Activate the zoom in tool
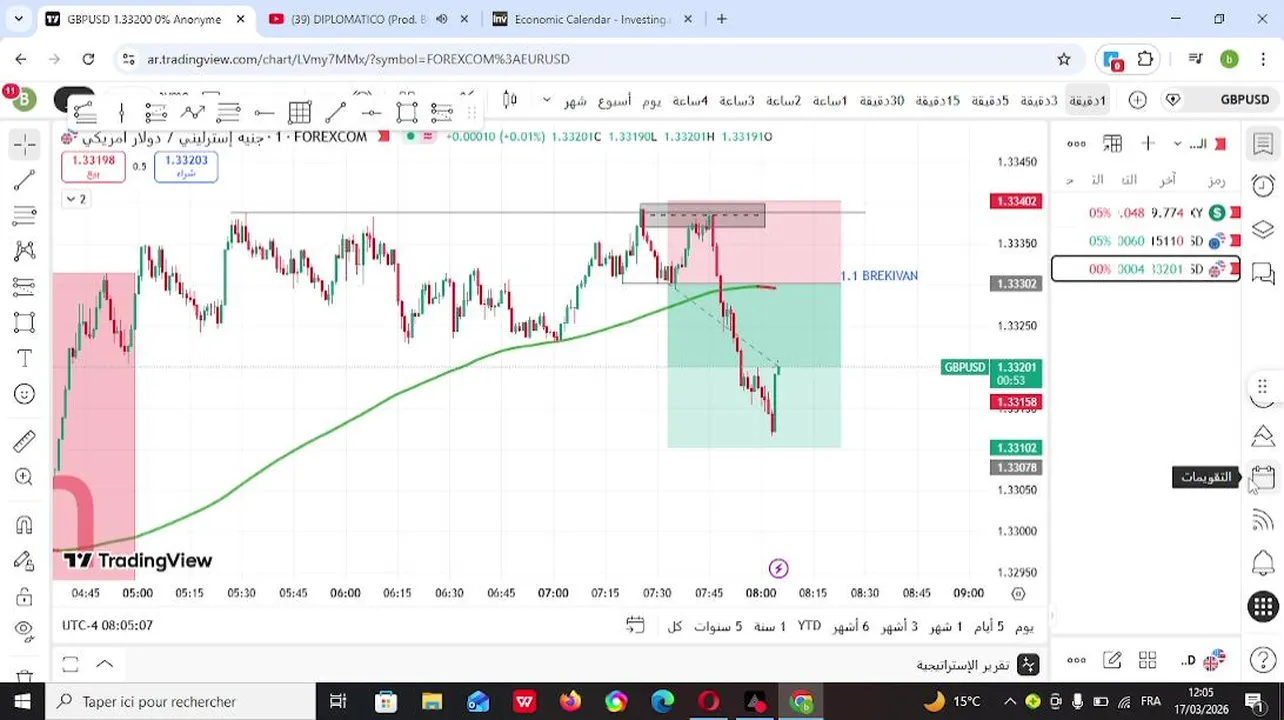Viewport: 1284px width, 720px height. point(25,477)
